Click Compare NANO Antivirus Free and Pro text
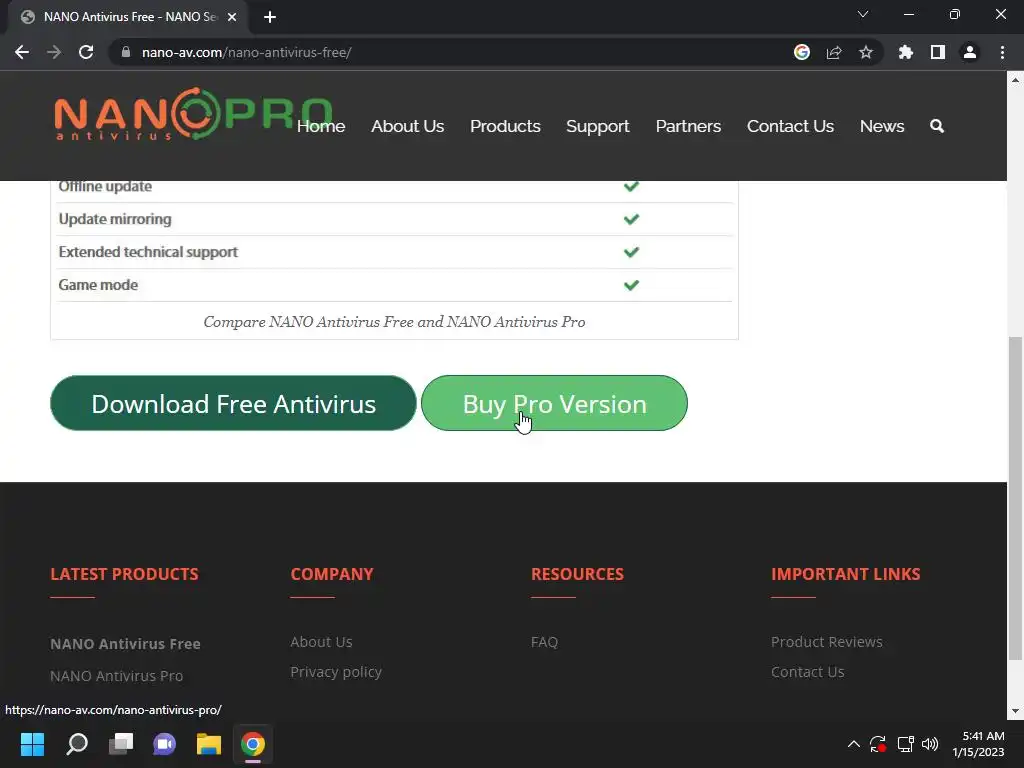Screen dimensions: 1024x768 (x=394, y=321)
